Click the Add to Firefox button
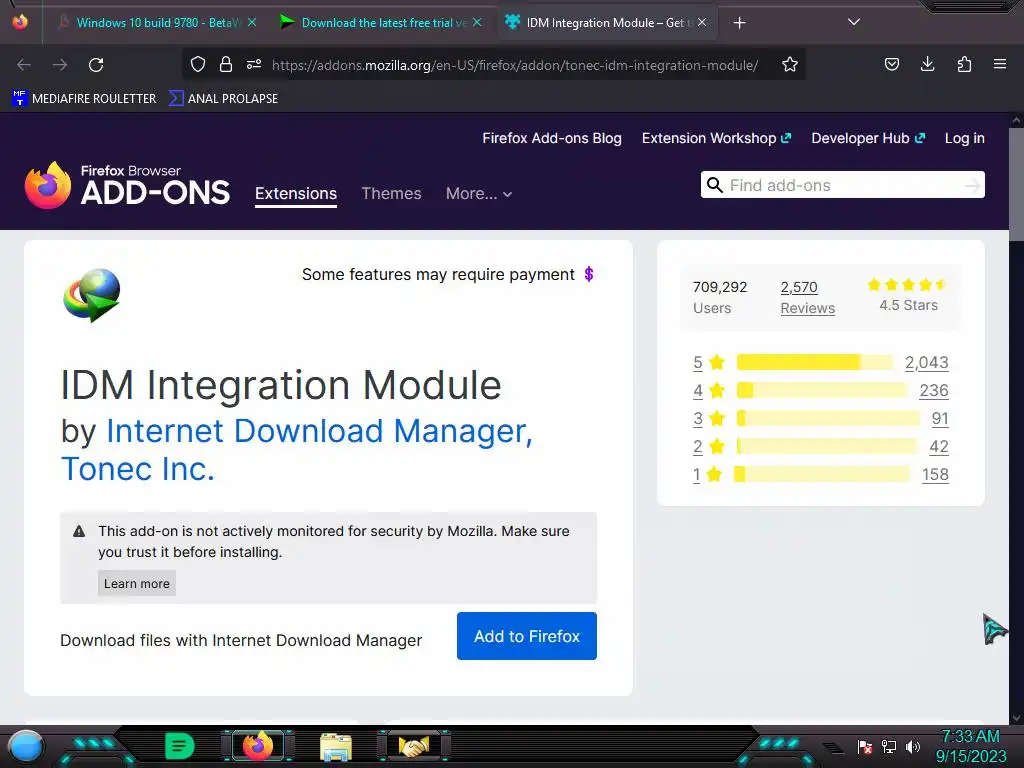Screen dimensions: 1024x768 526,636
